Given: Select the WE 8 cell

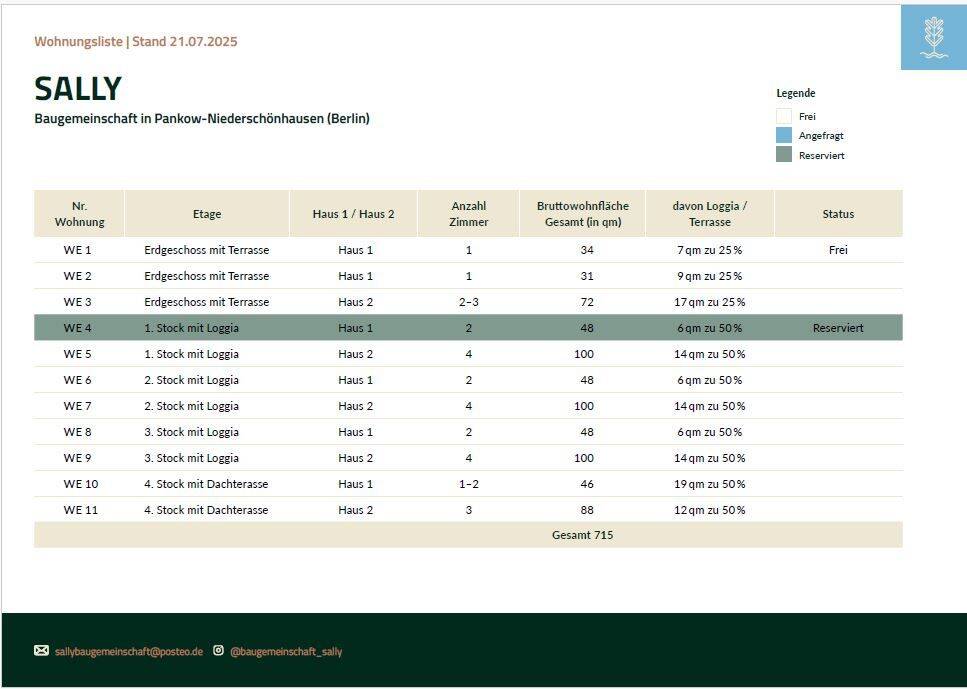Looking at the screenshot, I should pyautogui.click(x=77, y=432).
